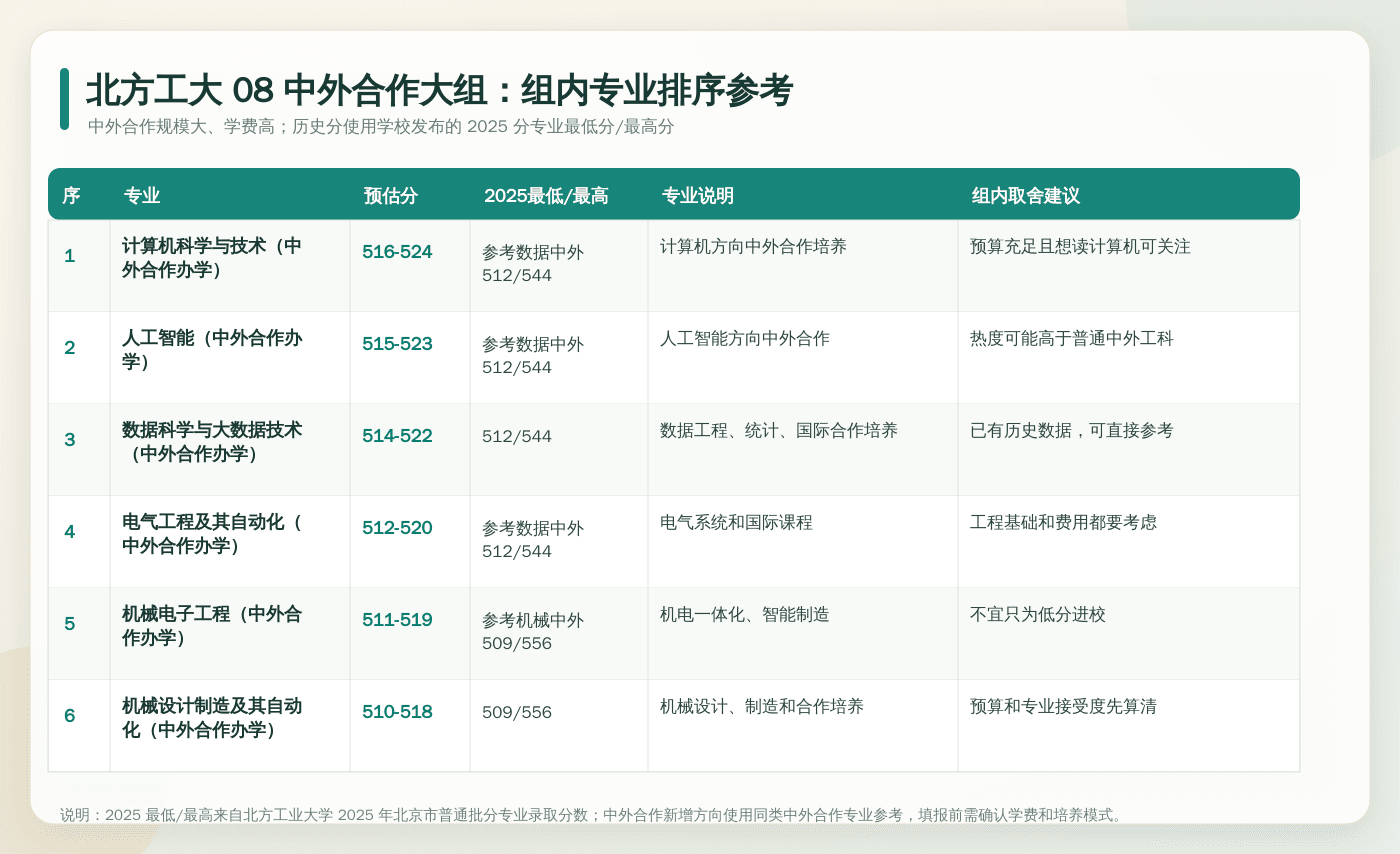Select 机械设计制造及其自动化 major cell

tap(230, 726)
